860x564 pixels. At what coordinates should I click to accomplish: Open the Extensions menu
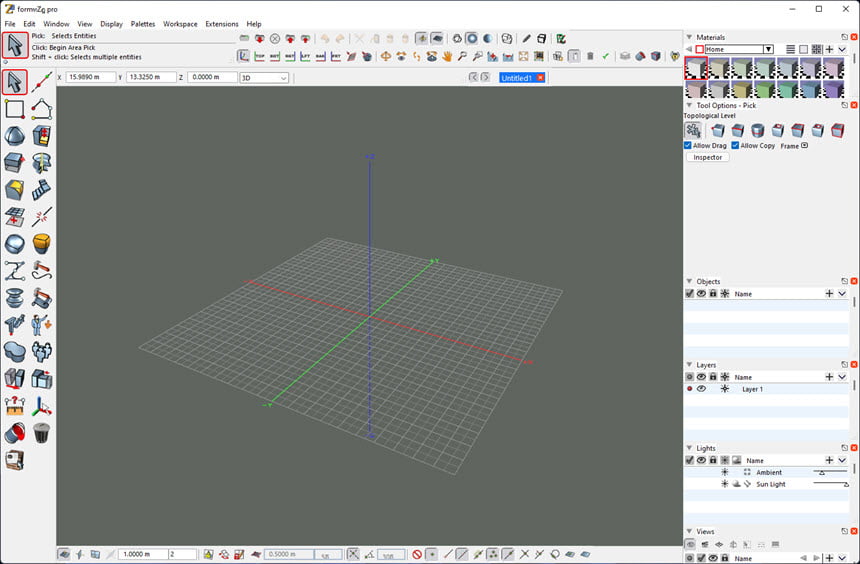222,24
